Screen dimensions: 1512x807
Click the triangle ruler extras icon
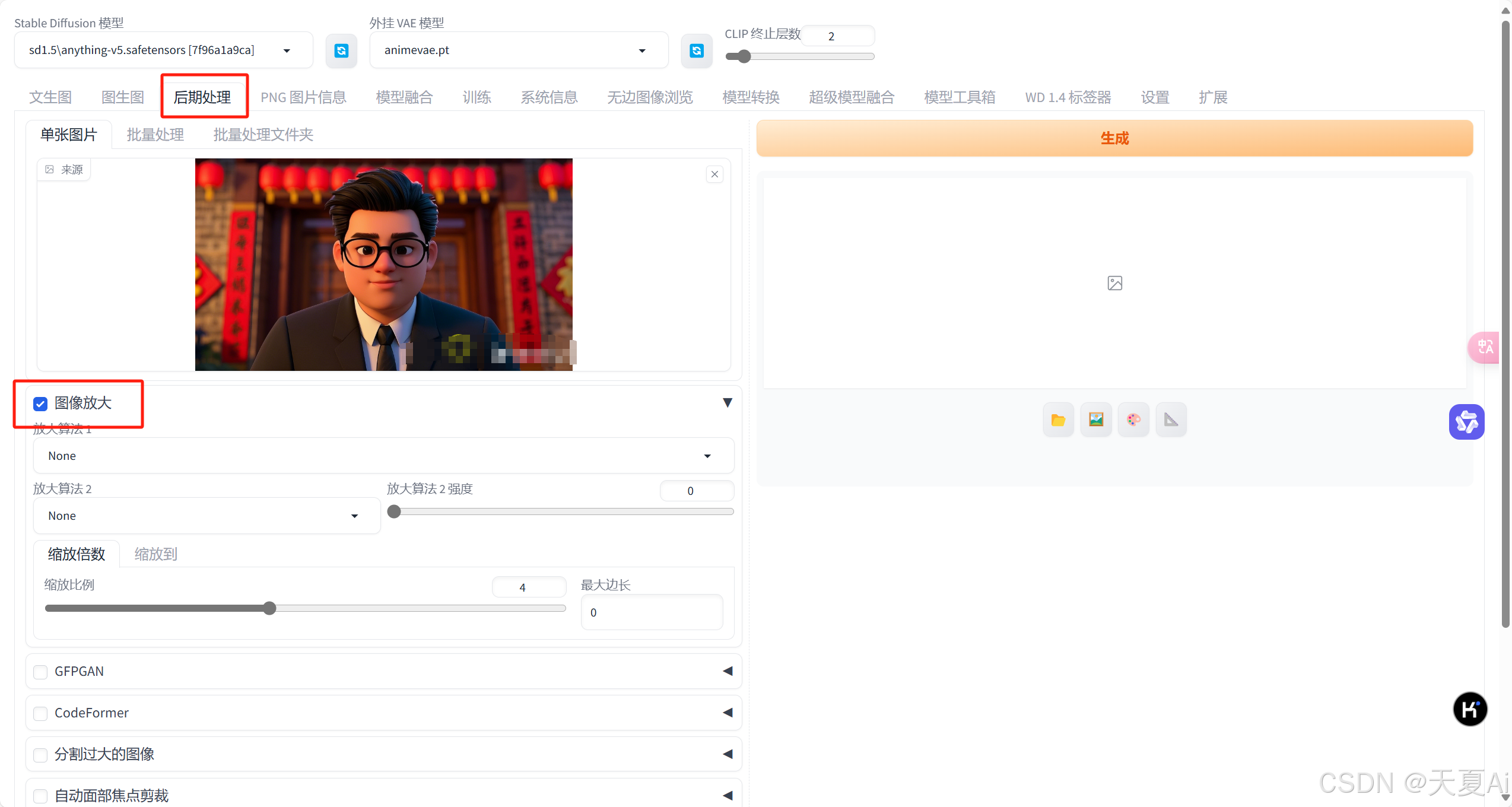[1171, 420]
